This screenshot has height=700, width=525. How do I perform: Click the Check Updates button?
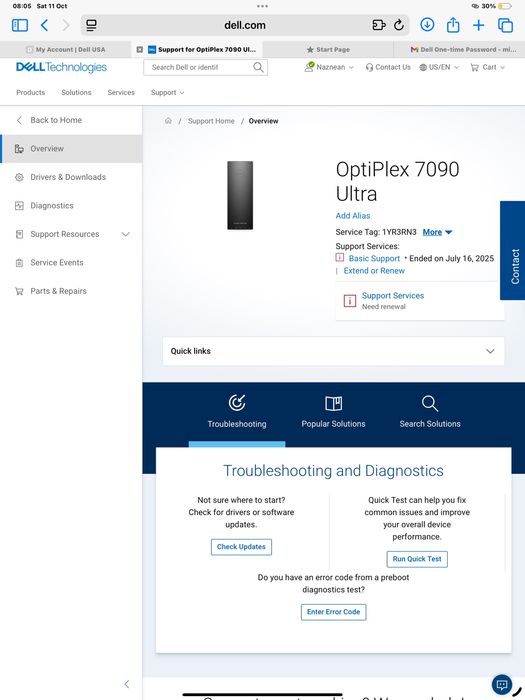(241, 547)
